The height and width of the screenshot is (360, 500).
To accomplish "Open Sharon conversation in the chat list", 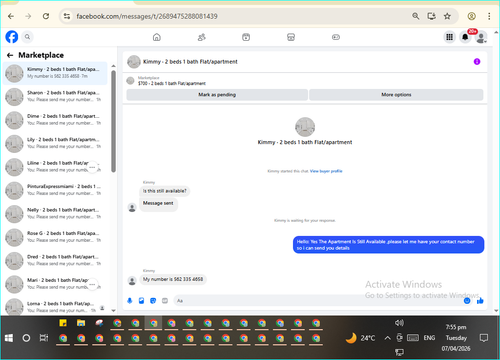I will click(55, 96).
